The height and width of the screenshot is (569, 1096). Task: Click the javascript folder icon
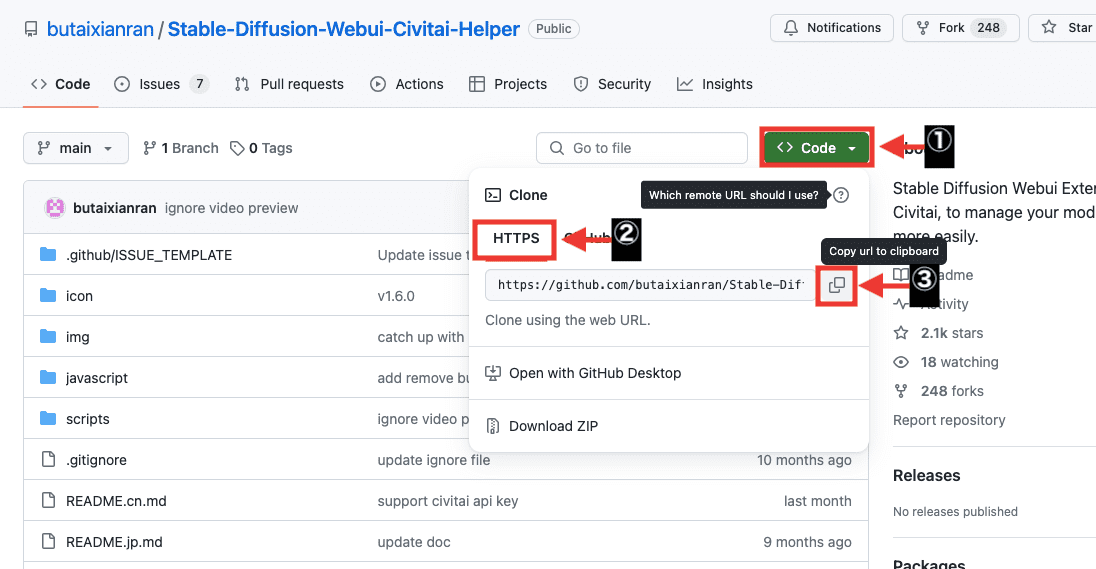pos(48,378)
